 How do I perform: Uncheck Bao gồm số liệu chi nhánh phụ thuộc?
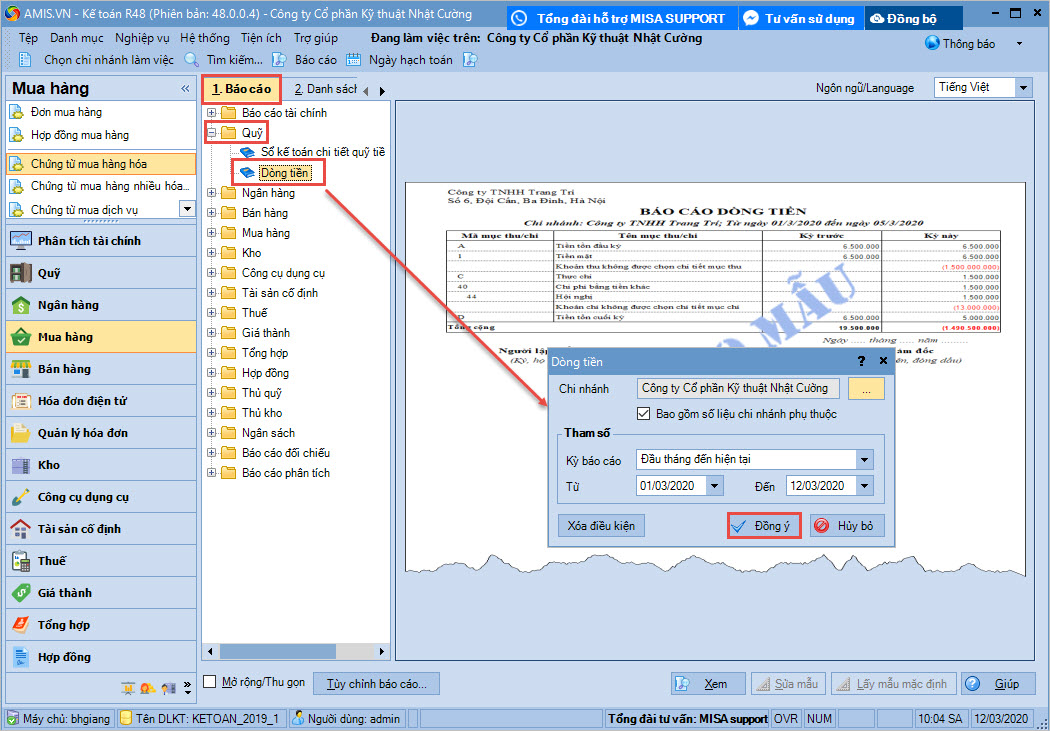click(x=644, y=414)
